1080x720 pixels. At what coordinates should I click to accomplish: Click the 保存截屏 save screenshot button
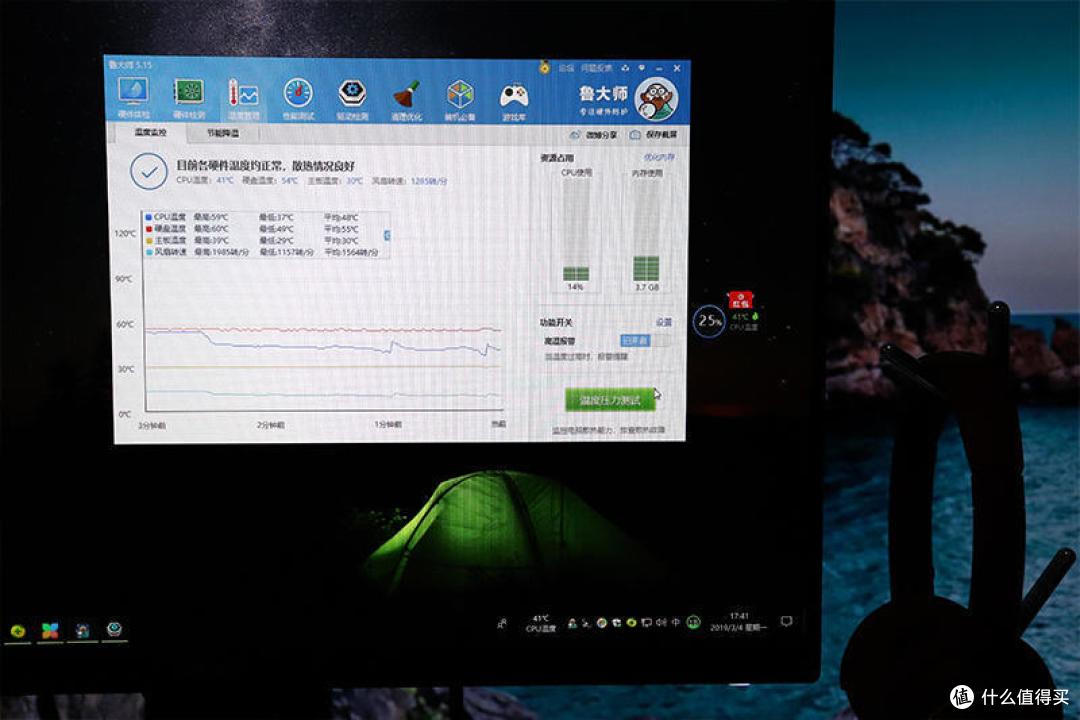(x=654, y=134)
